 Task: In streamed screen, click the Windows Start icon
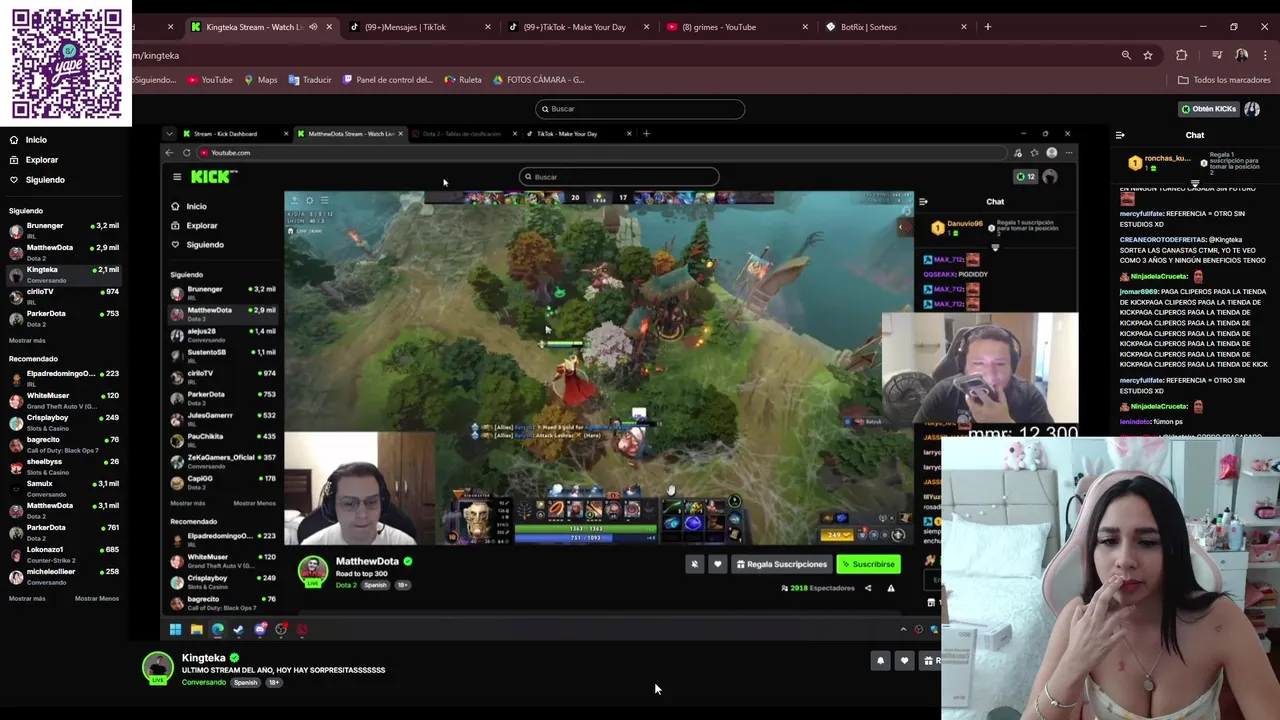175,629
